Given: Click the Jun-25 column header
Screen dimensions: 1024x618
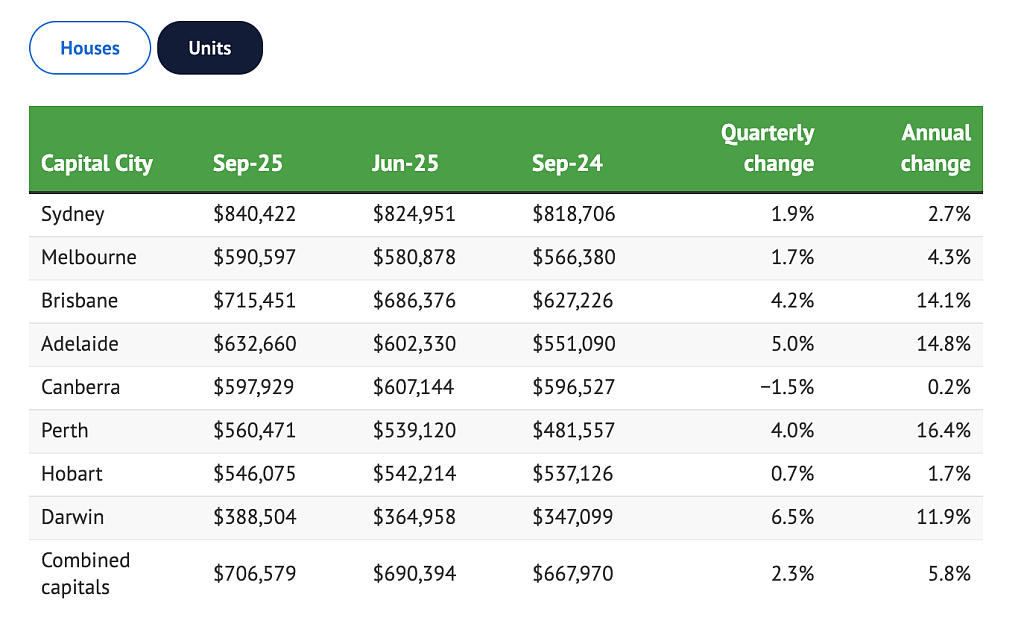Looking at the screenshot, I should pos(405,163).
